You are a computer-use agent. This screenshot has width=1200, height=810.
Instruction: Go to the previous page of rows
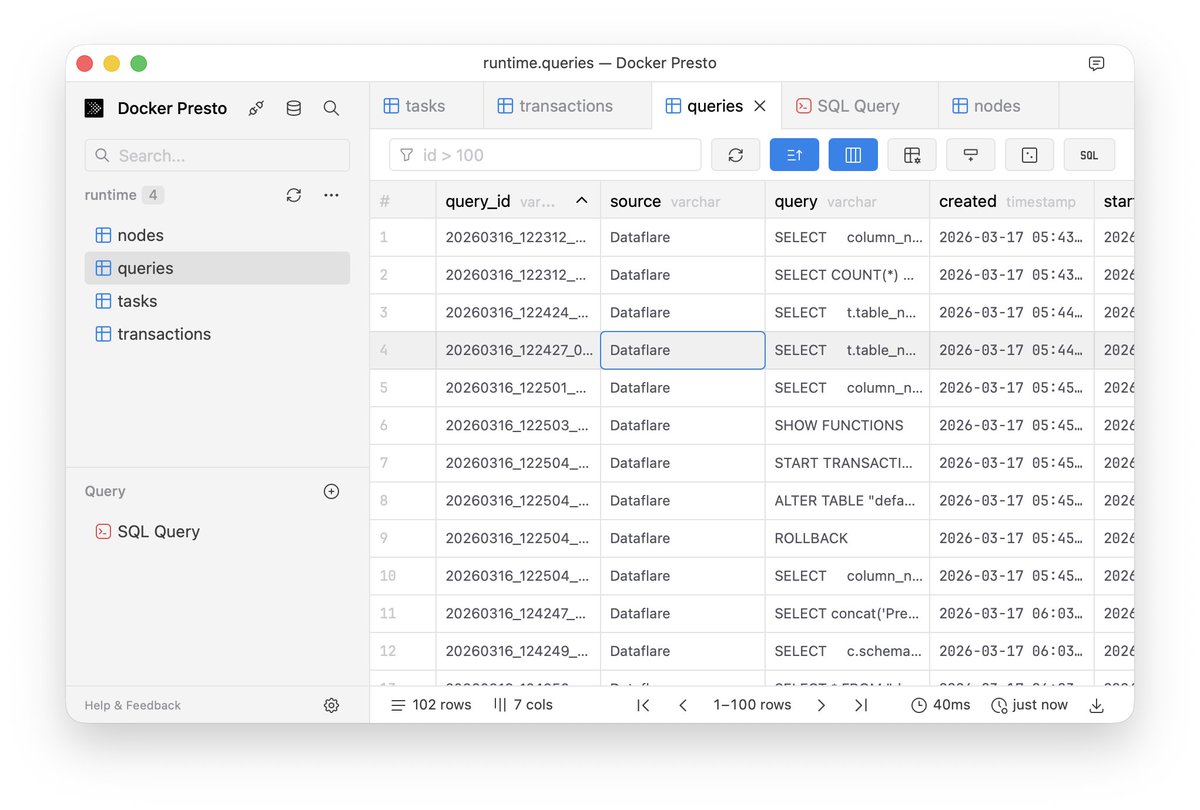683,705
